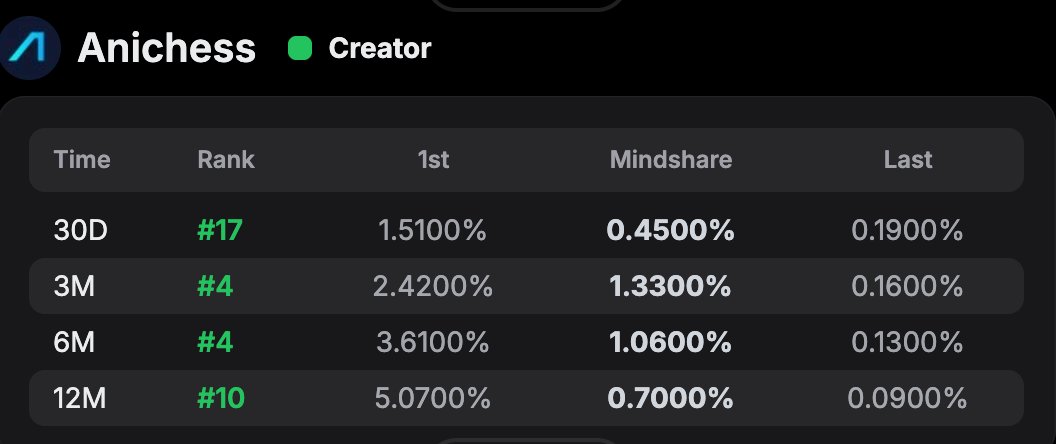Choose the 6M time period row
The height and width of the screenshot is (444, 1056).
75,343
